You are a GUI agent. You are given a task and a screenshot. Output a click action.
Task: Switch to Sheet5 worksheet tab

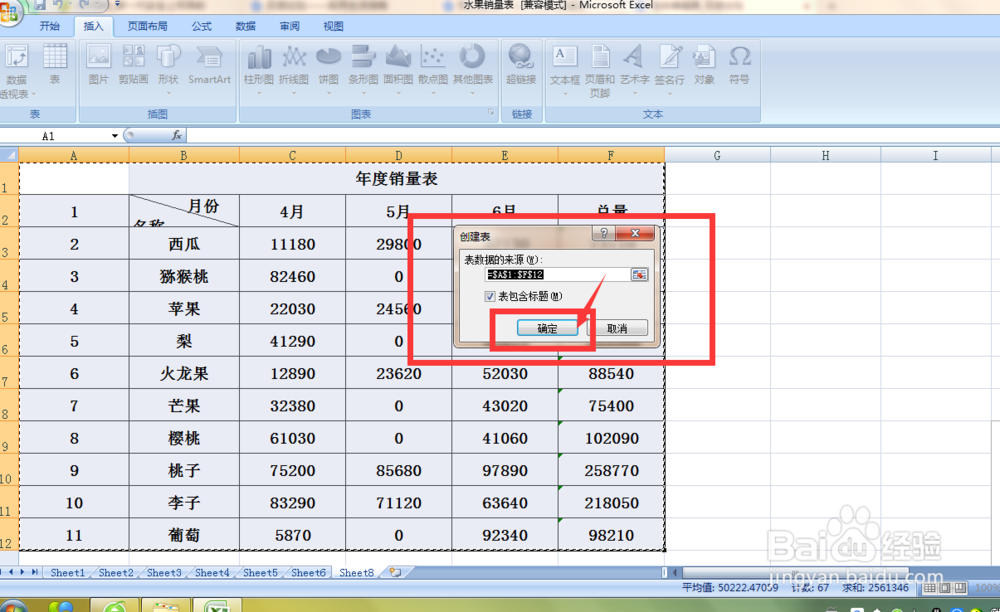260,572
